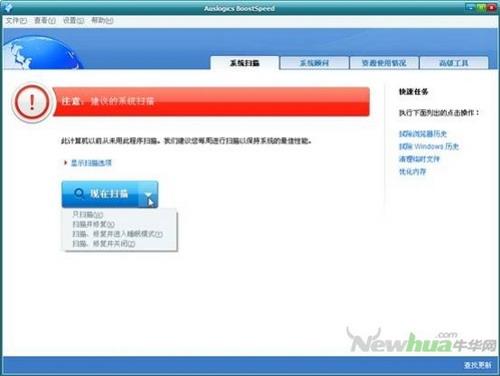The height and width of the screenshot is (376, 500).
Task: Minimize the BoostSpeed window
Action: [x=471, y=7]
